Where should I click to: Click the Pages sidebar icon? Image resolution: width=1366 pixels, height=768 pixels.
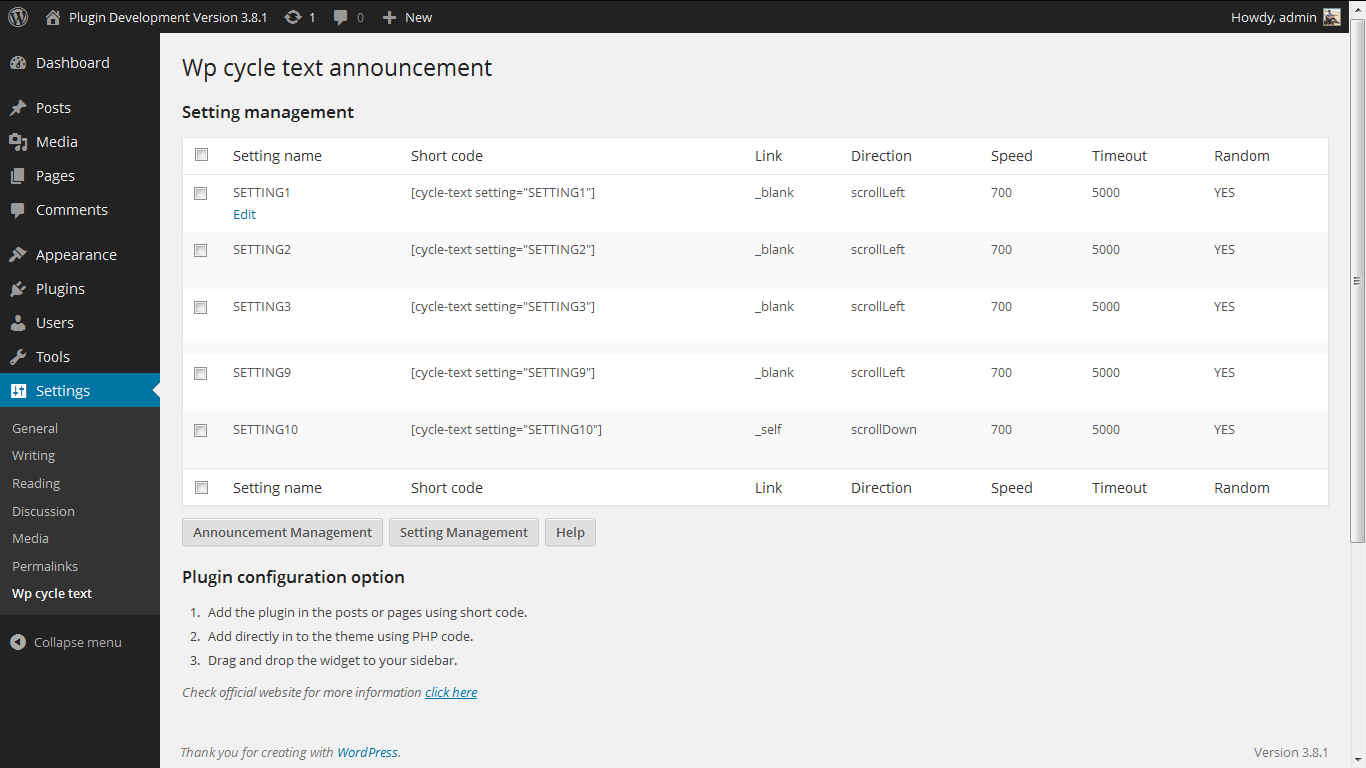pos(18,176)
